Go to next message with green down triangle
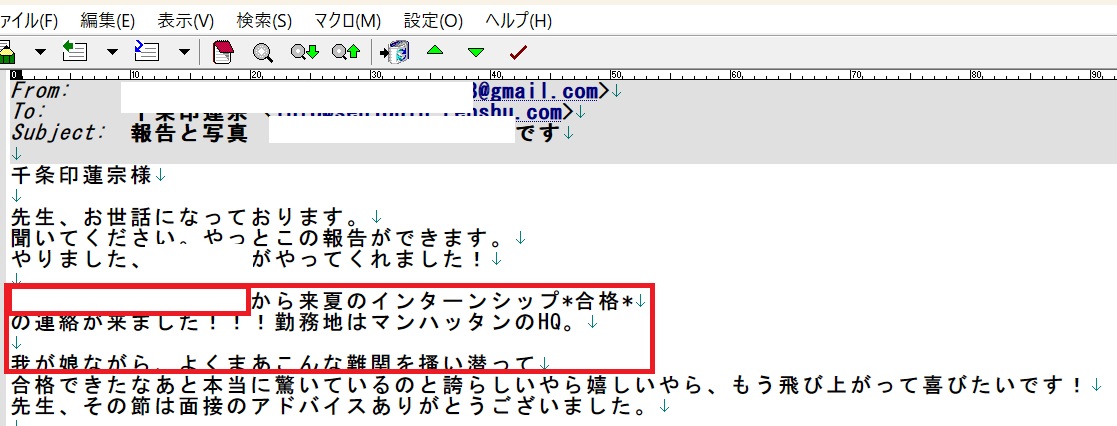Screen dimensions: 1117x426 (476, 52)
